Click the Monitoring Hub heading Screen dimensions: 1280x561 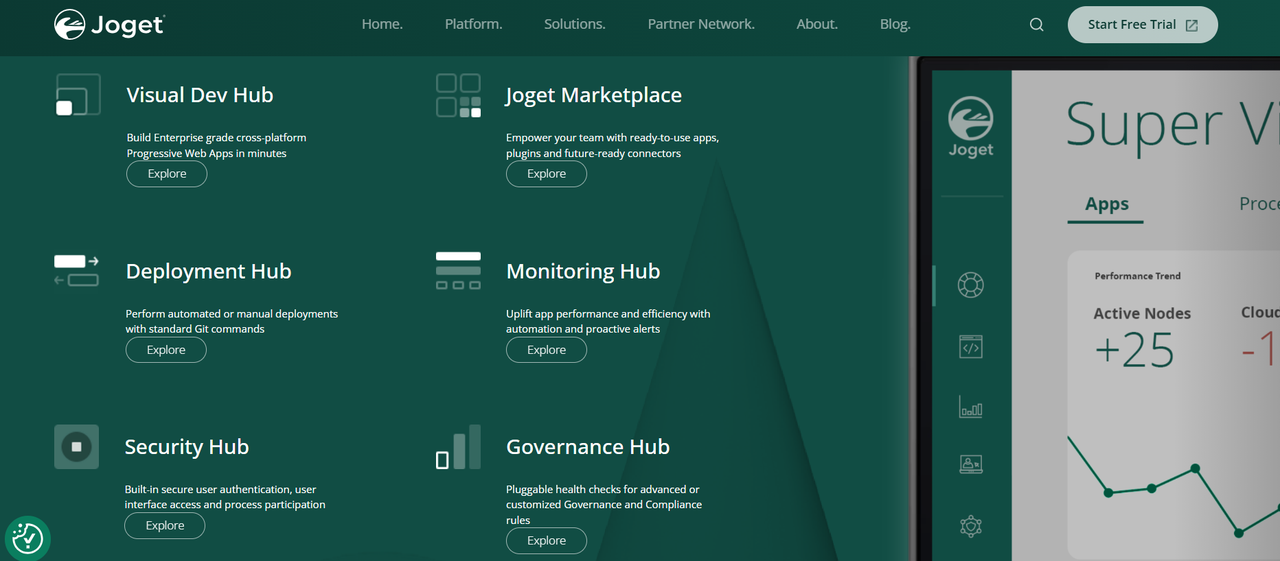[x=583, y=271]
